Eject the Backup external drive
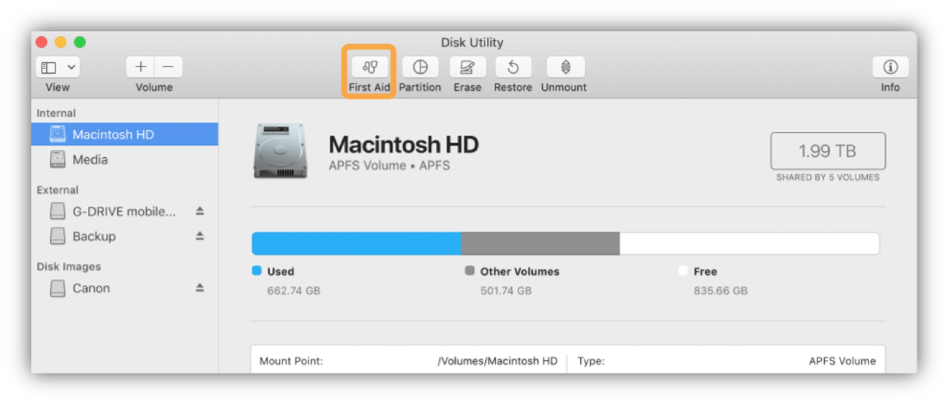This screenshot has height=404, width=947. pyautogui.click(x=199, y=236)
